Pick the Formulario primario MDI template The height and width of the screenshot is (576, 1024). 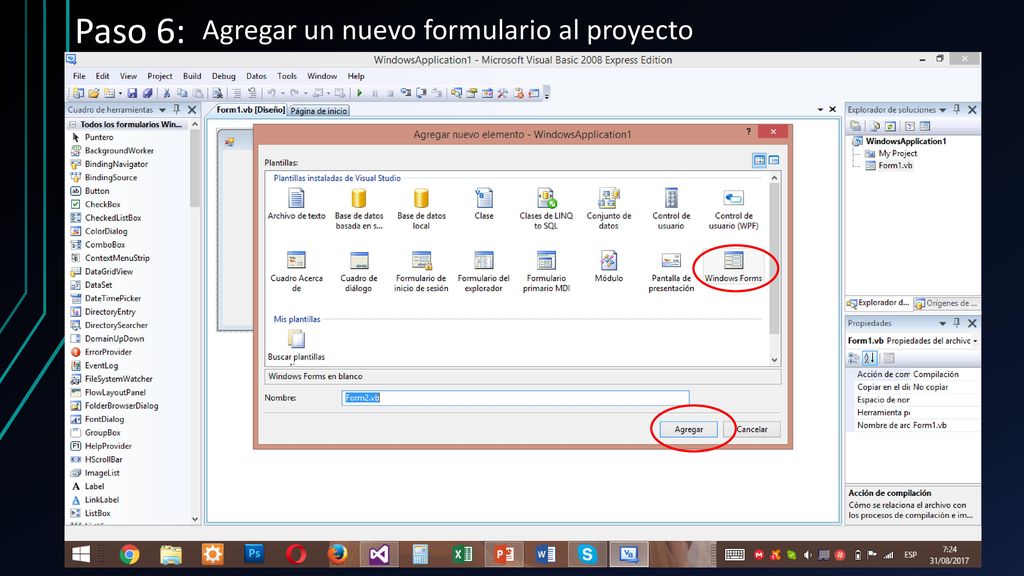point(546,271)
